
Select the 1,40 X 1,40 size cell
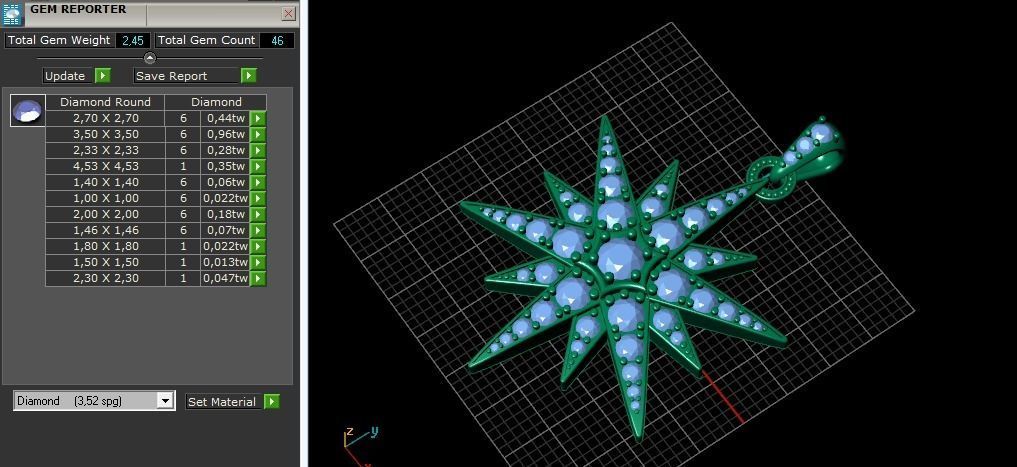pyautogui.click(x=105, y=182)
